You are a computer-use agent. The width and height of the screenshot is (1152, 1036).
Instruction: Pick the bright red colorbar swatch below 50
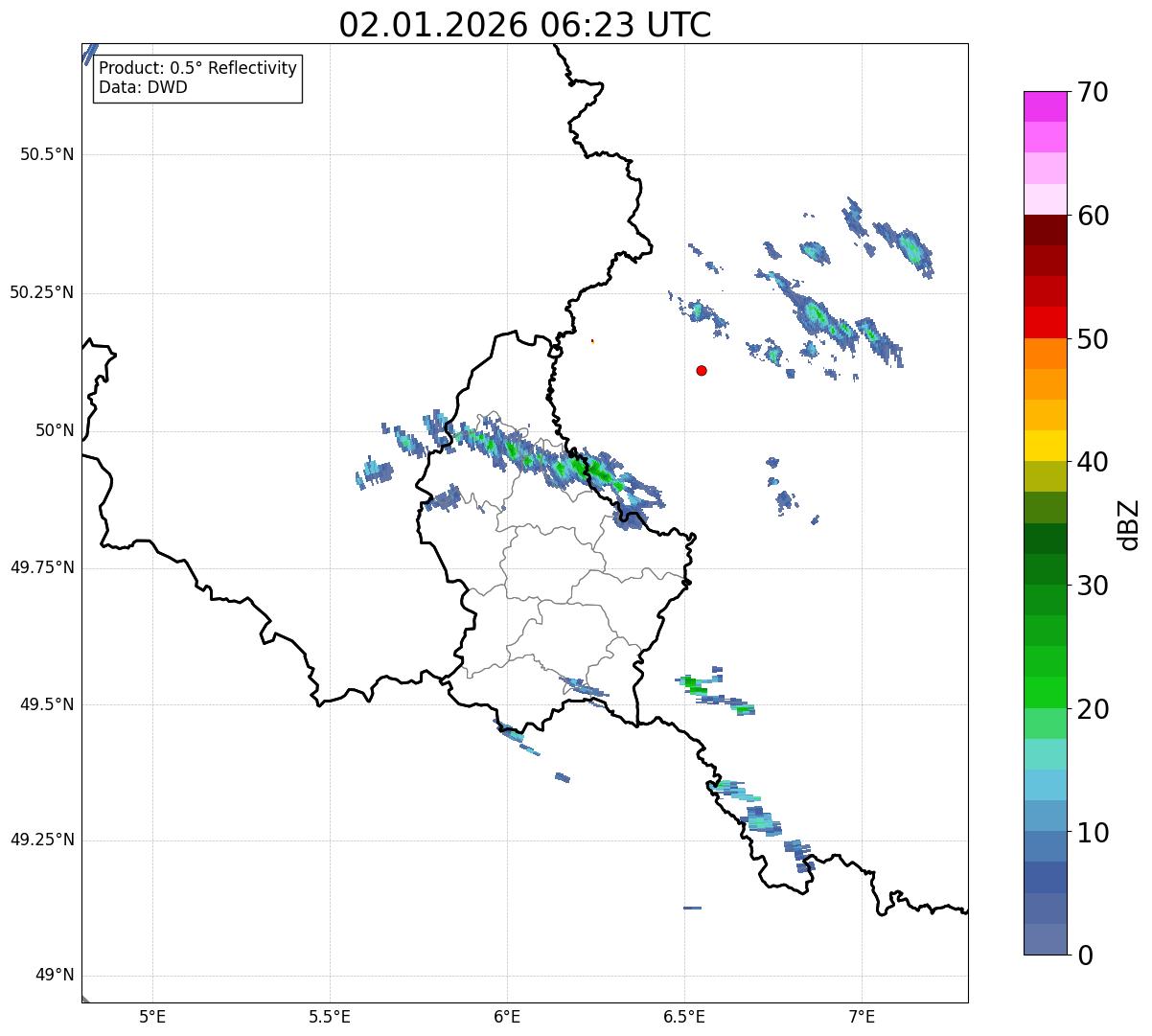1046,322
